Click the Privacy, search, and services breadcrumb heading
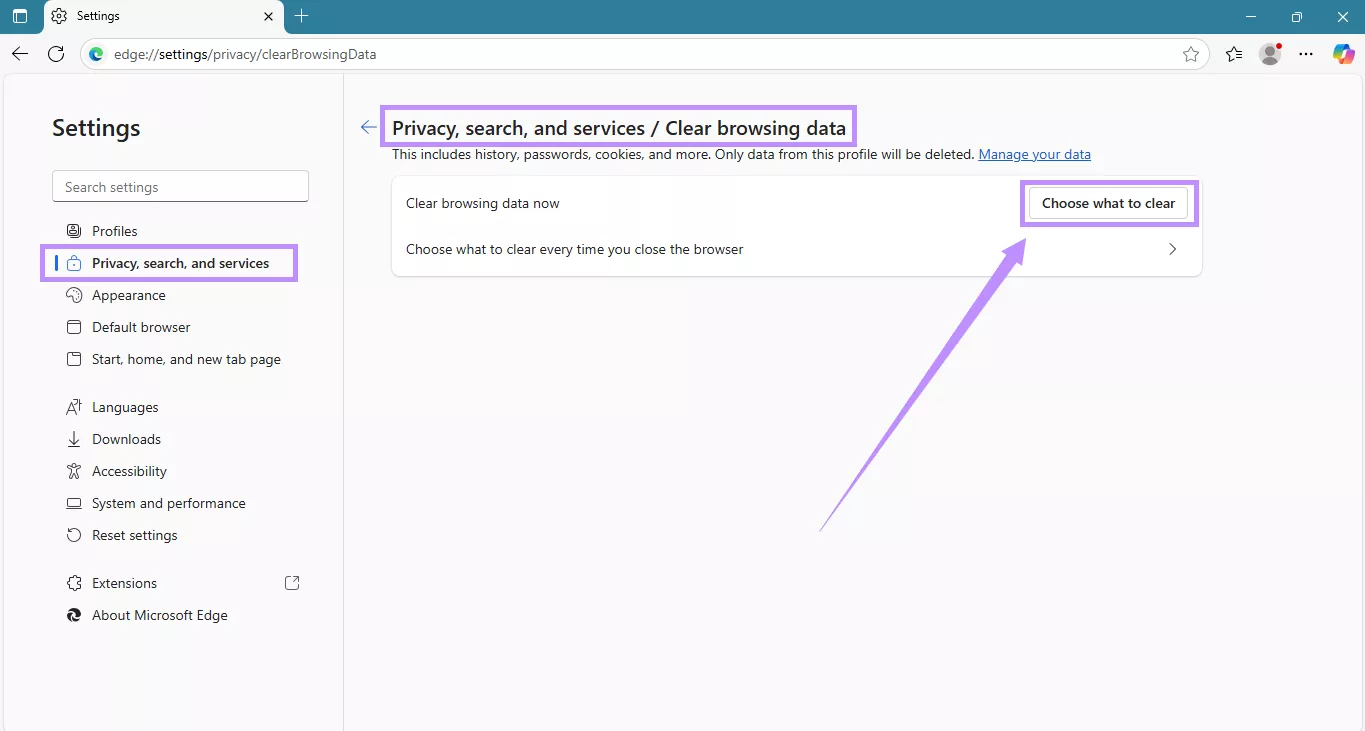Viewport: 1365px width, 731px height. click(x=518, y=128)
